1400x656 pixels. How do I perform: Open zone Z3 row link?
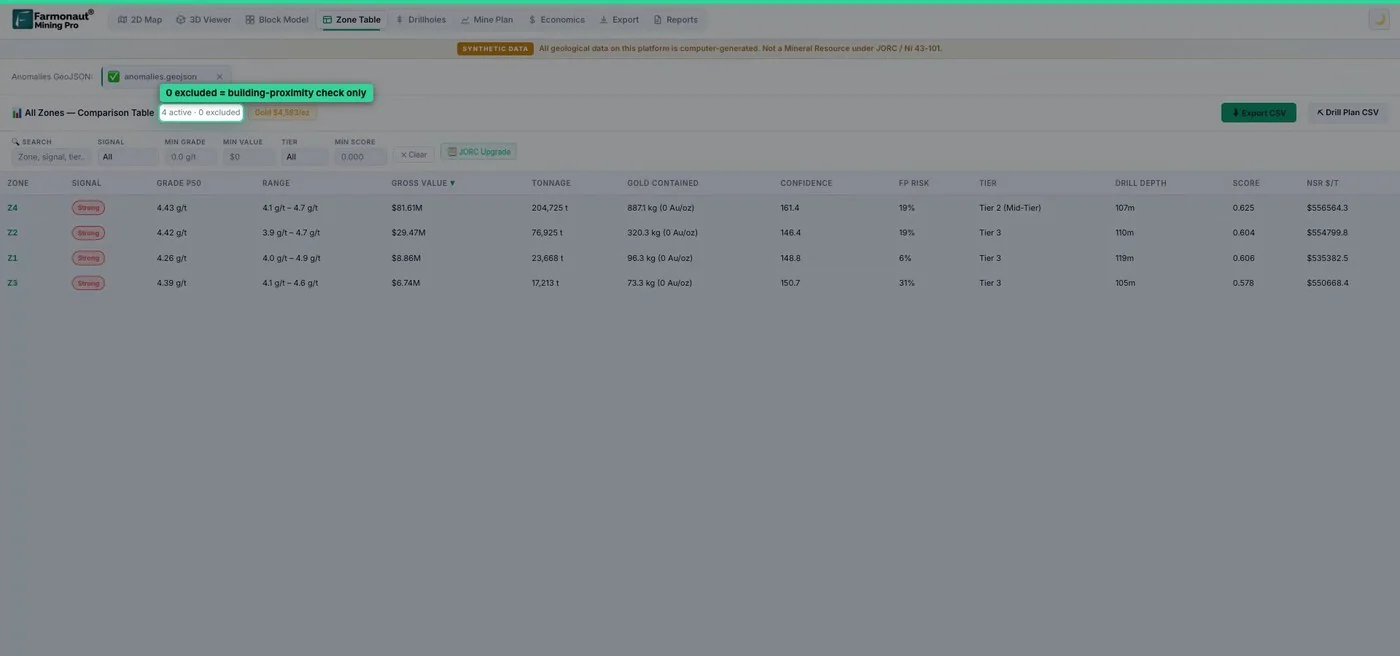[12, 283]
